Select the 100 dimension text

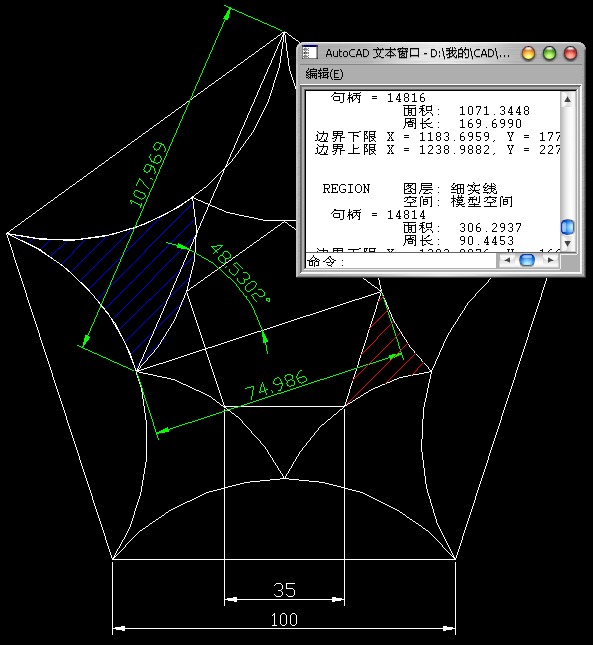284,619
